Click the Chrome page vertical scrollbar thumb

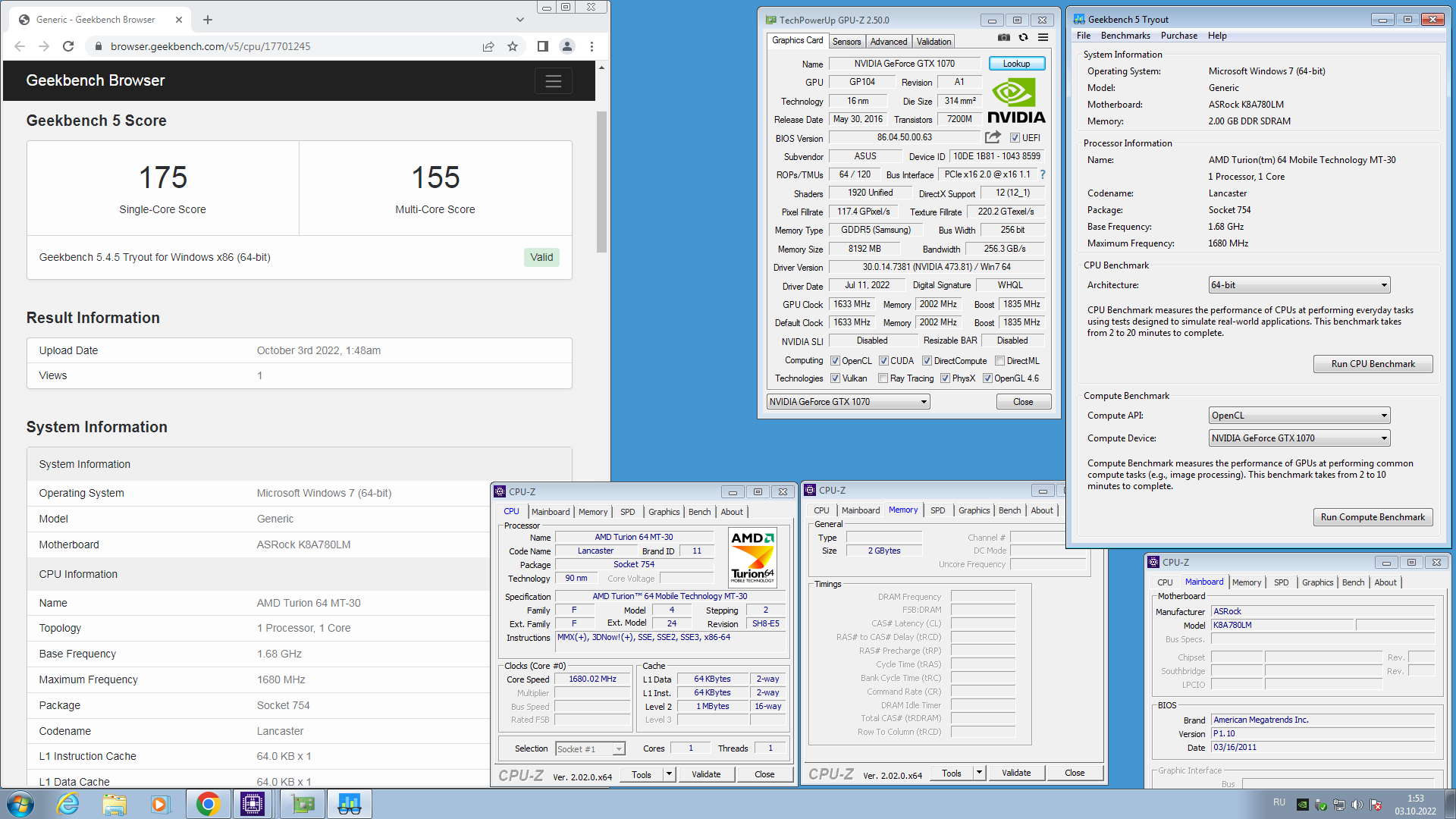click(x=601, y=182)
